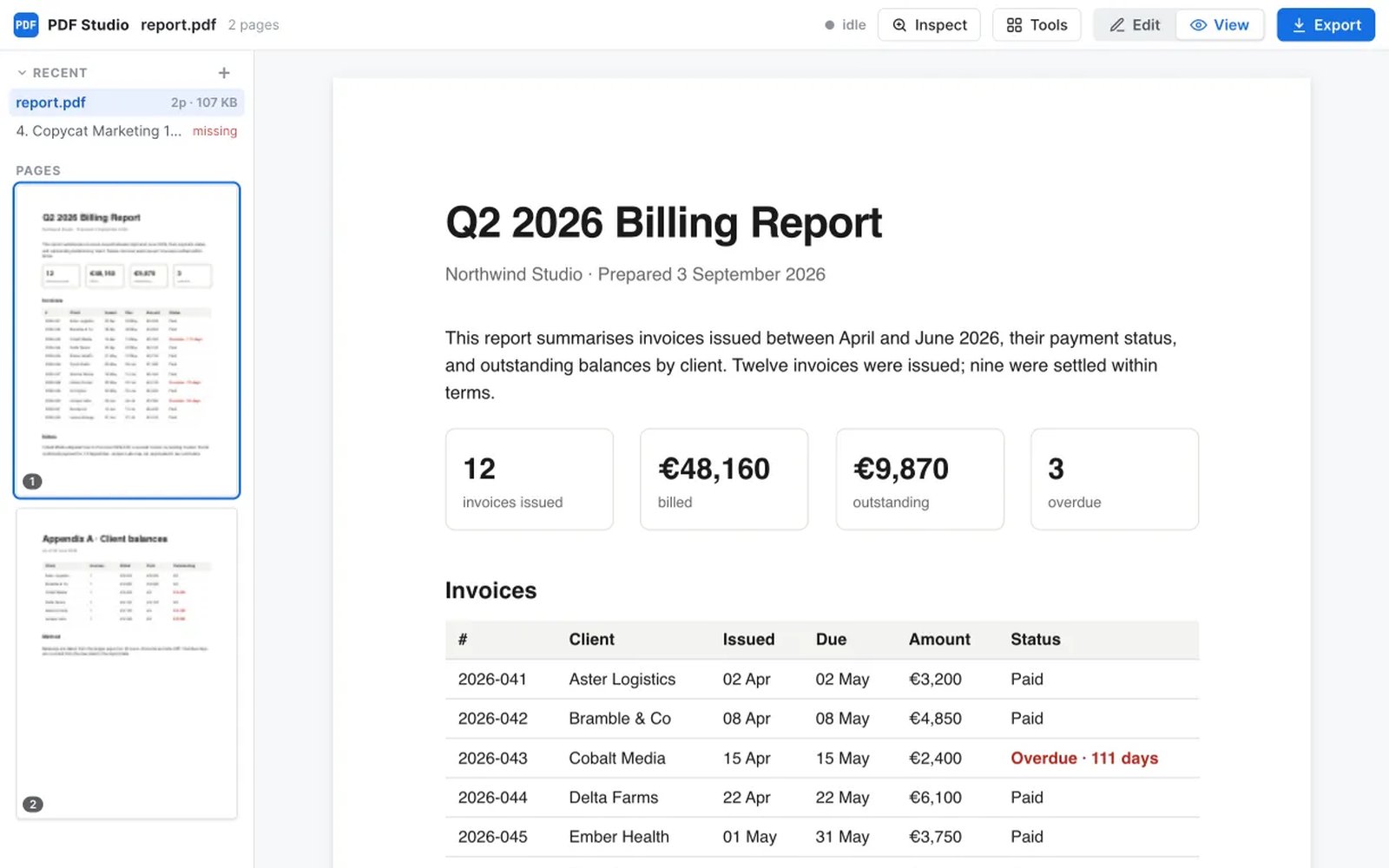Click the Pages section header
This screenshot has height=868, width=1389.
click(x=38, y=171)
